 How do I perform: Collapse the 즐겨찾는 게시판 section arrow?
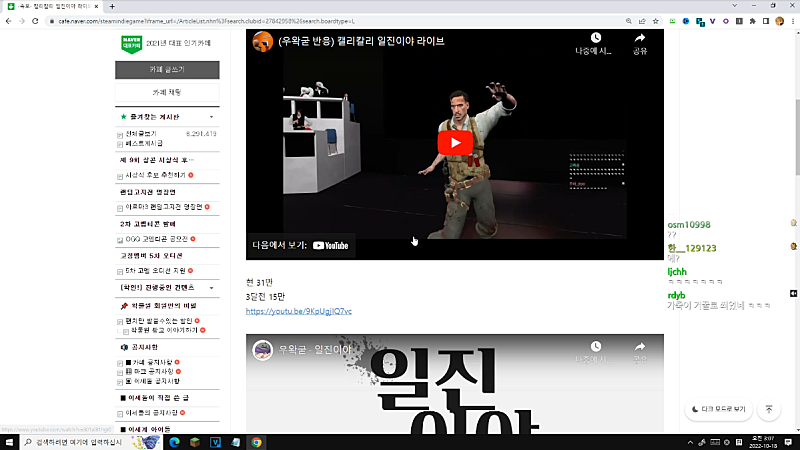(211, 117)
